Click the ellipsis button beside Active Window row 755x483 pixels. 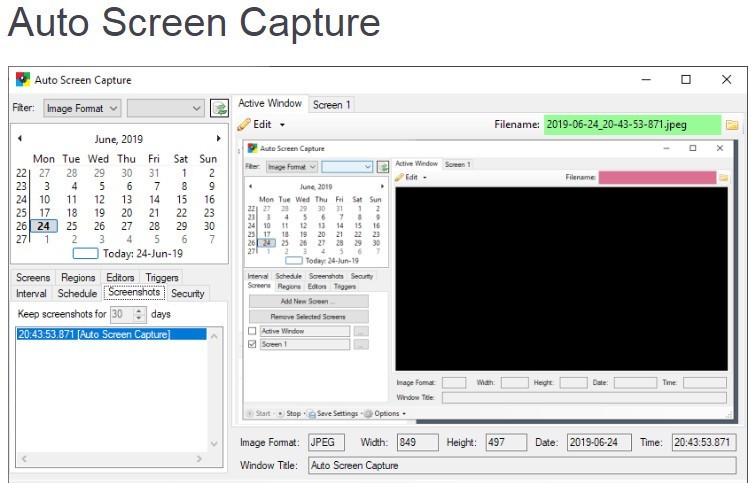click(x=361, y=331)
